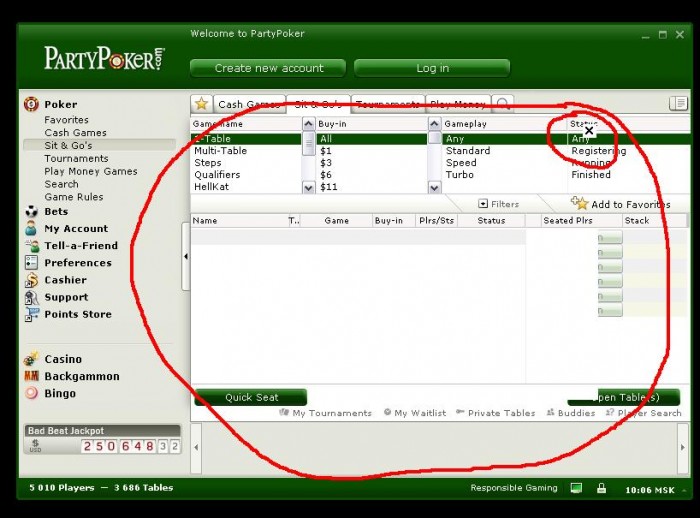The width and height of the screenshot is (700, 518).
Task: Open My Waitlist link
Action: [x=415, y=413]
